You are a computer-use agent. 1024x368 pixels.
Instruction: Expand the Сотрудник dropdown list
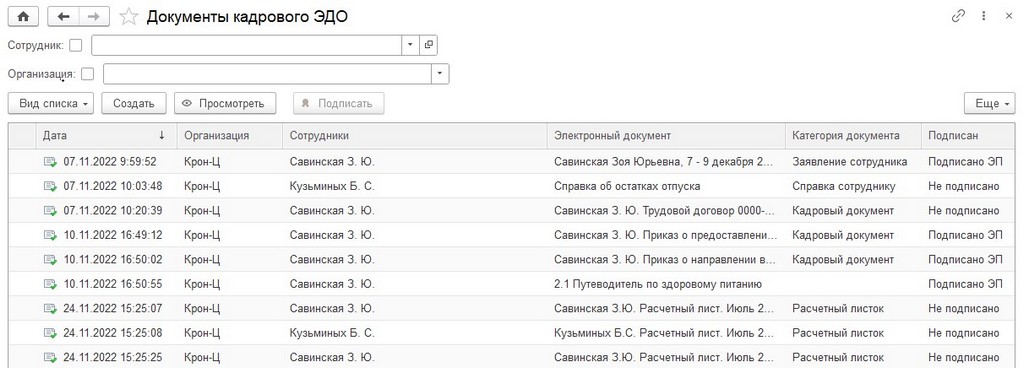tap(410, 45)
